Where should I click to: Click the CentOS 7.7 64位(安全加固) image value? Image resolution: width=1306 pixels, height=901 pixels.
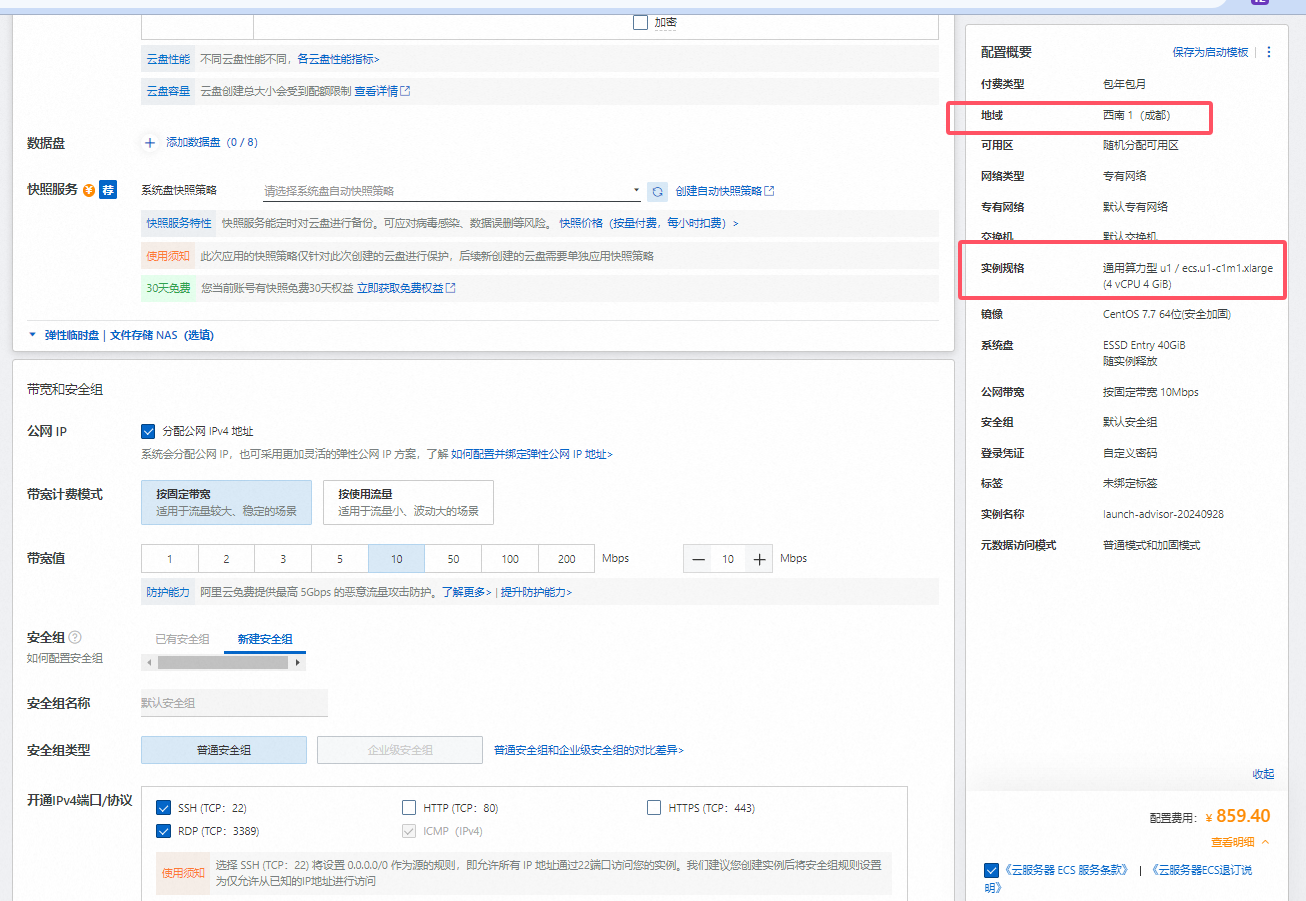1167,314
